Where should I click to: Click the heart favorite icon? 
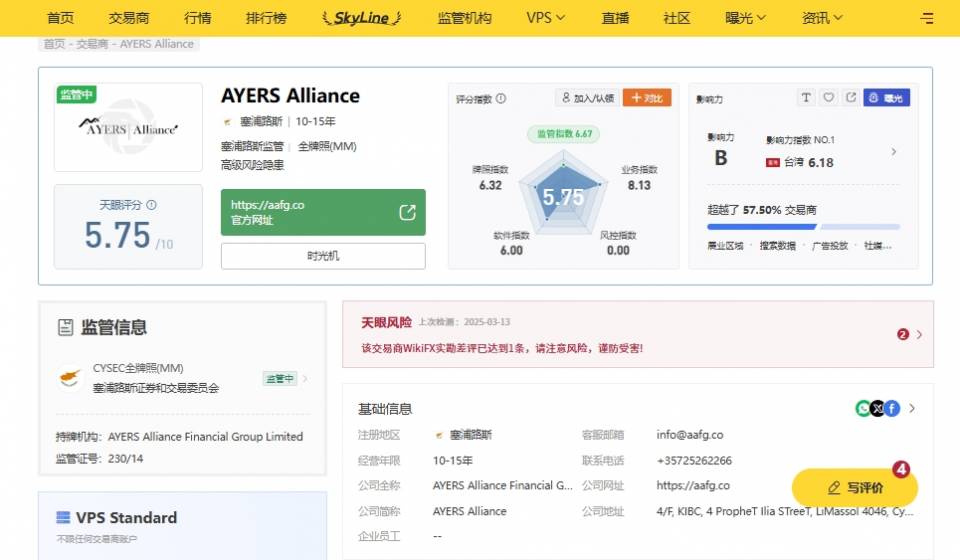coord(828,97)
